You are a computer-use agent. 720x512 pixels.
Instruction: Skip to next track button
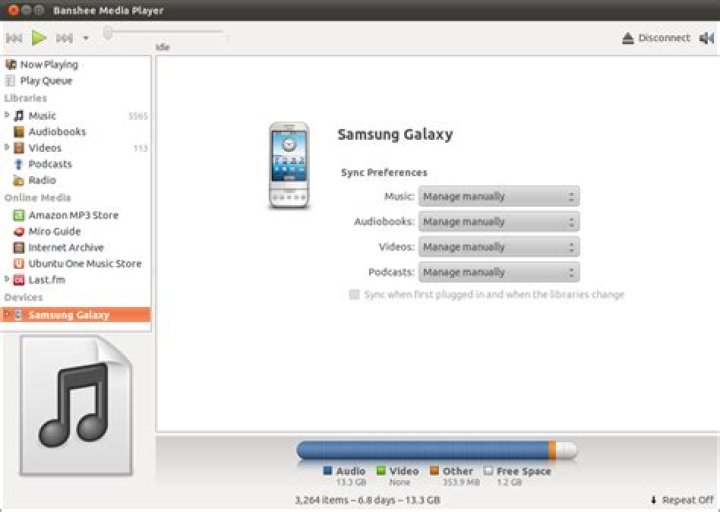(x=64, y=38)
